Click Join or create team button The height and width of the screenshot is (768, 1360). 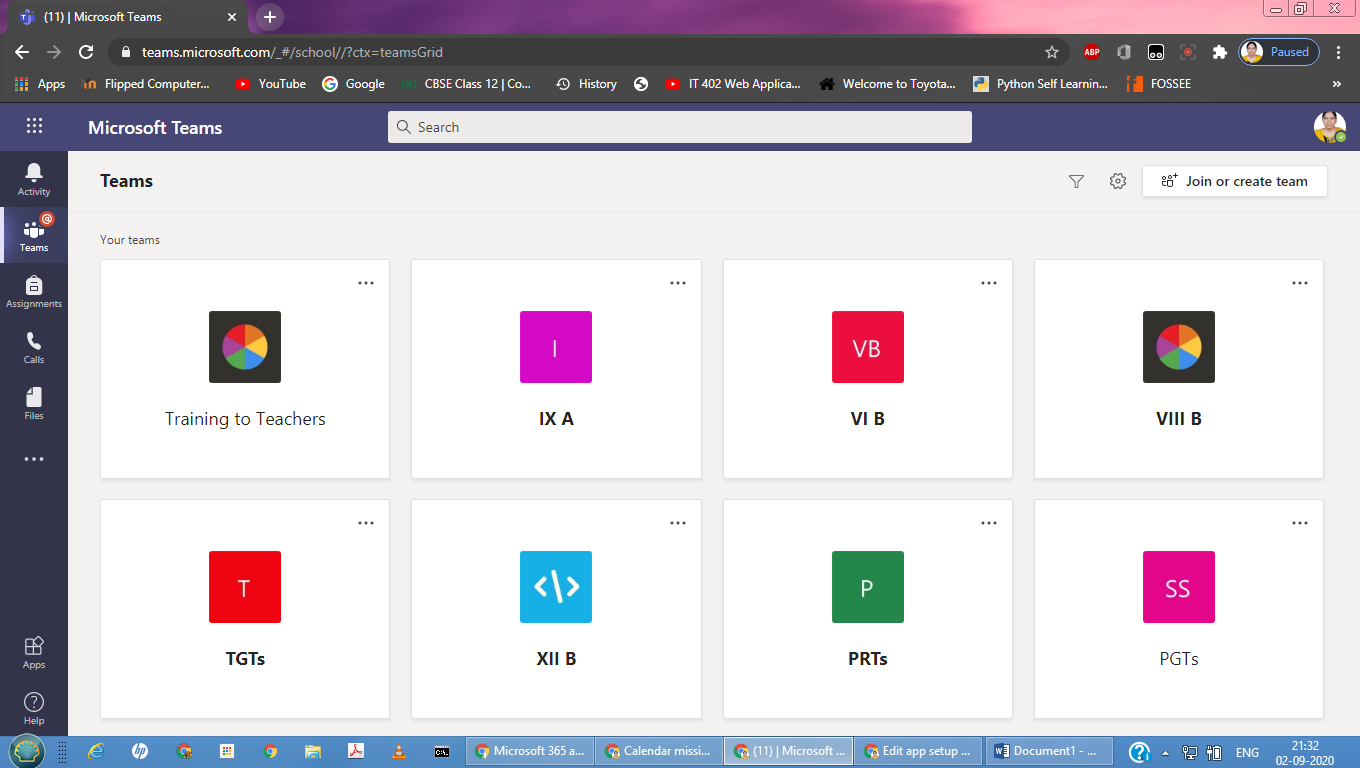[1235, 181]
